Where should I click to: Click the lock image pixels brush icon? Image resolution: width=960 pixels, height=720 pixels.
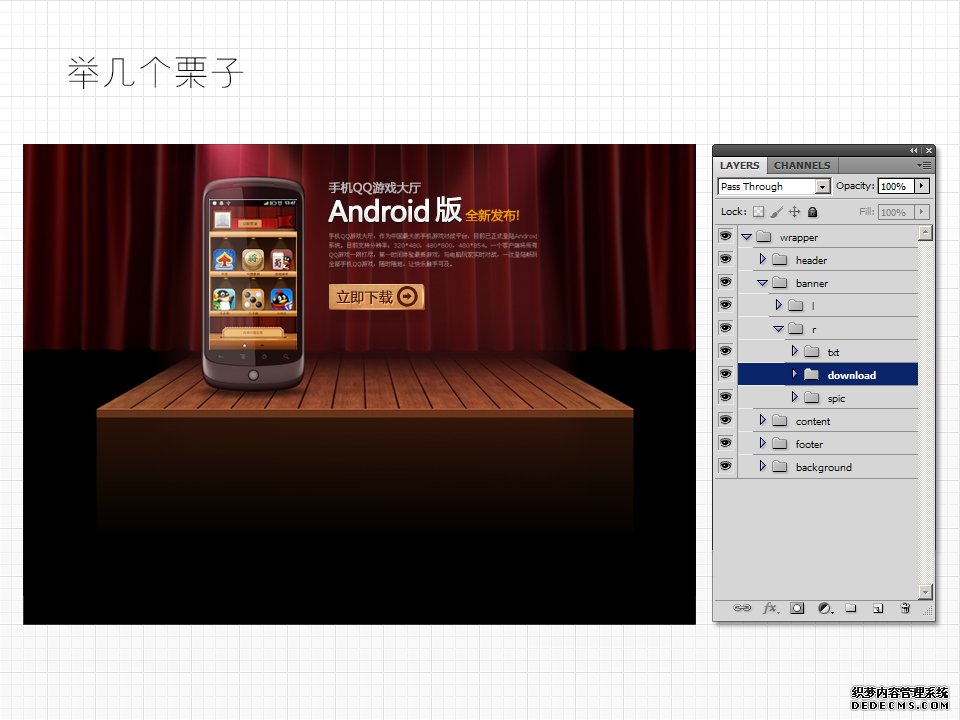pyautogui.click(x=776, y=212)
